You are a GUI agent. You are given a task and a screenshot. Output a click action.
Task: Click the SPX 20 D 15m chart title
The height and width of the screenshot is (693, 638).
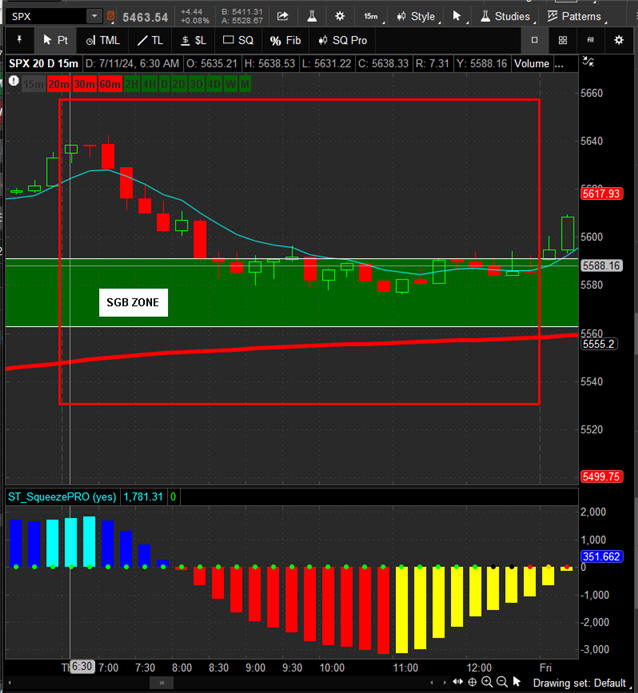point(43,64)
